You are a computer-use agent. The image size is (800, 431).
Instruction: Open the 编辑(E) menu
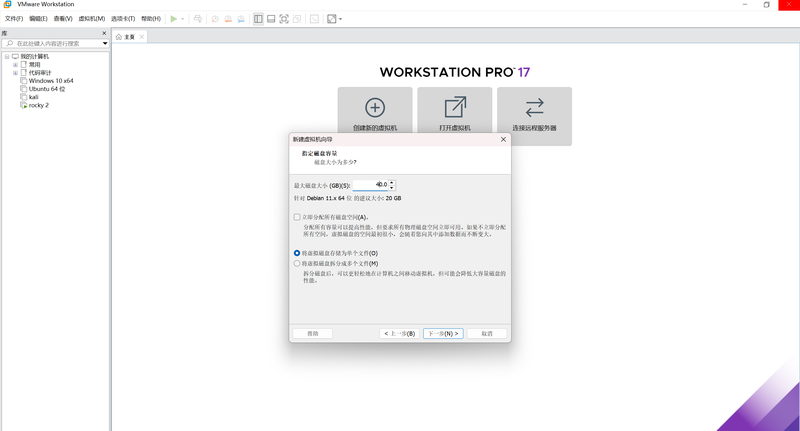[x=38, y=19]
